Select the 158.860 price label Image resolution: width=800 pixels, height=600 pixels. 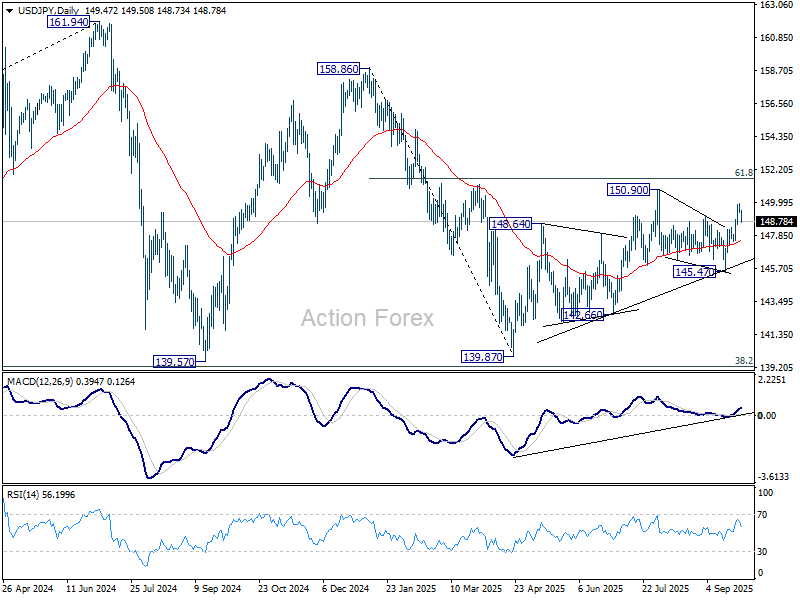(x=338, y=69)
